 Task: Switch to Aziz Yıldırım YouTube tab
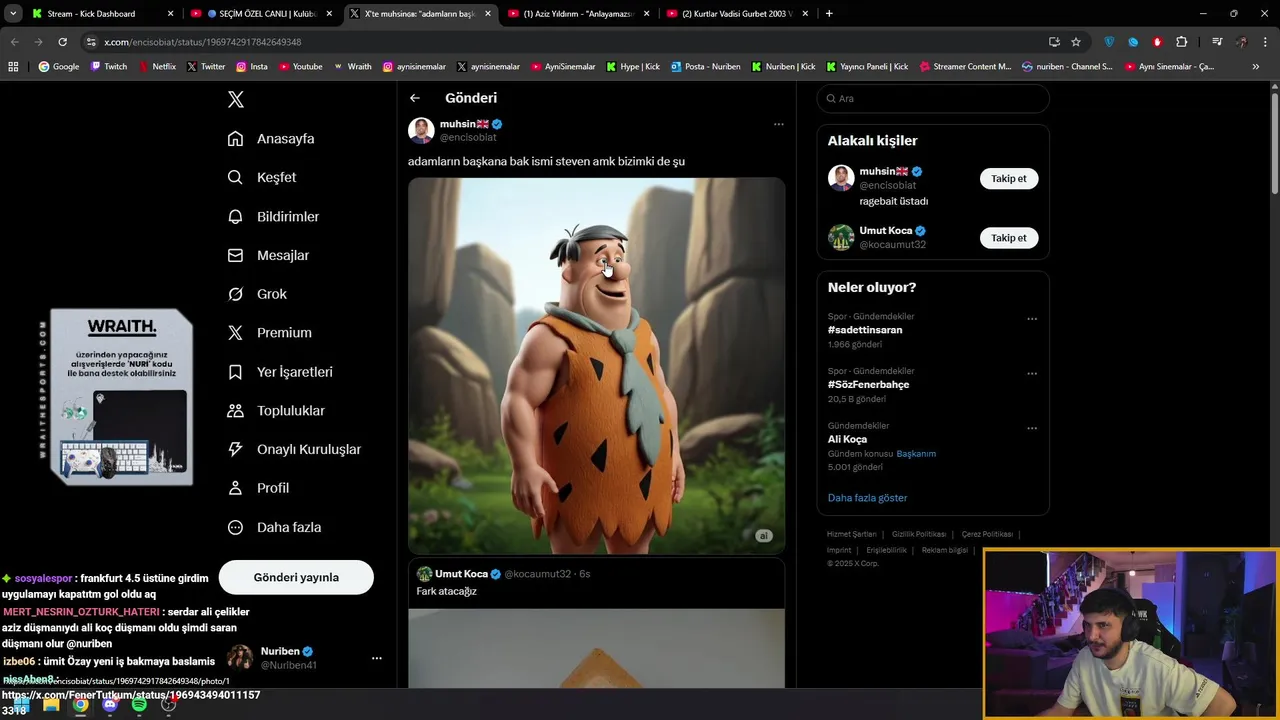coord(578,14)
